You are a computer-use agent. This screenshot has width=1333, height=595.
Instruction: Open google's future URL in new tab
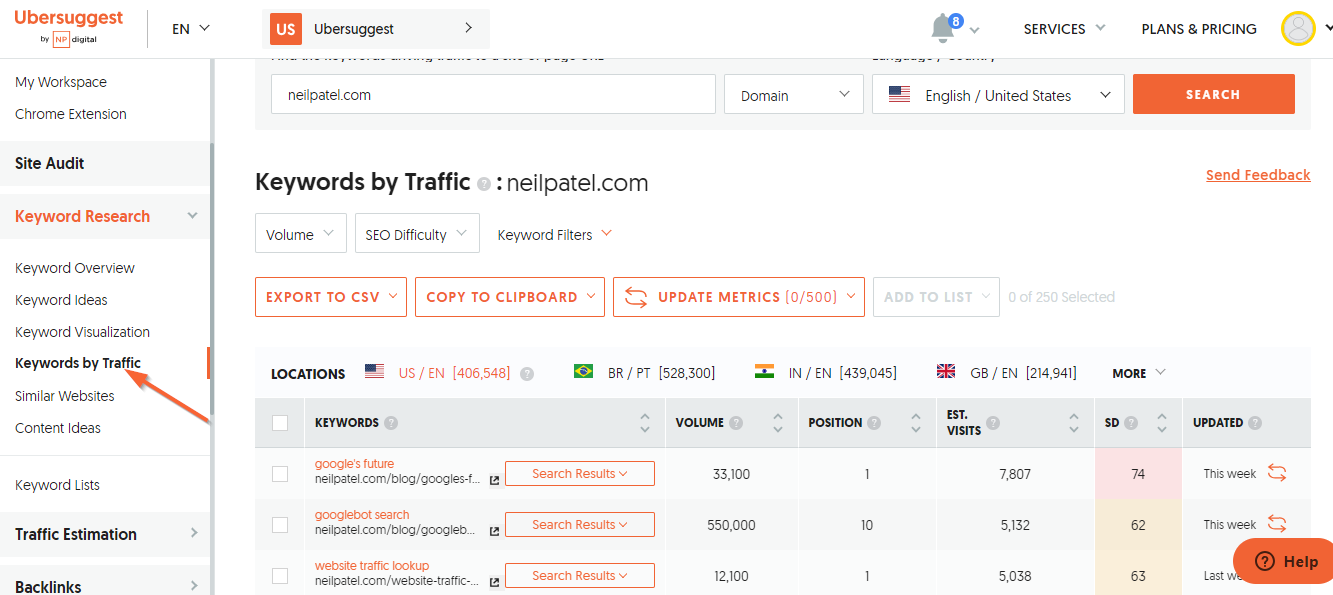(x=494, y=481)
